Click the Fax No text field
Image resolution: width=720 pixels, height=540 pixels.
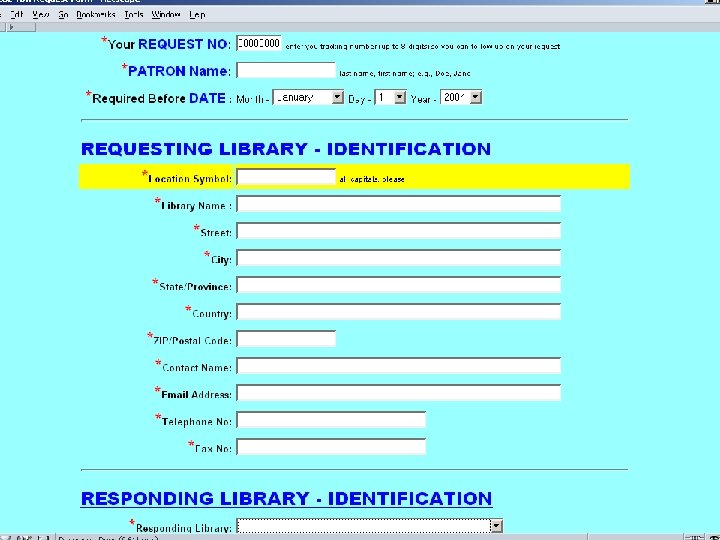pos(331,447)
